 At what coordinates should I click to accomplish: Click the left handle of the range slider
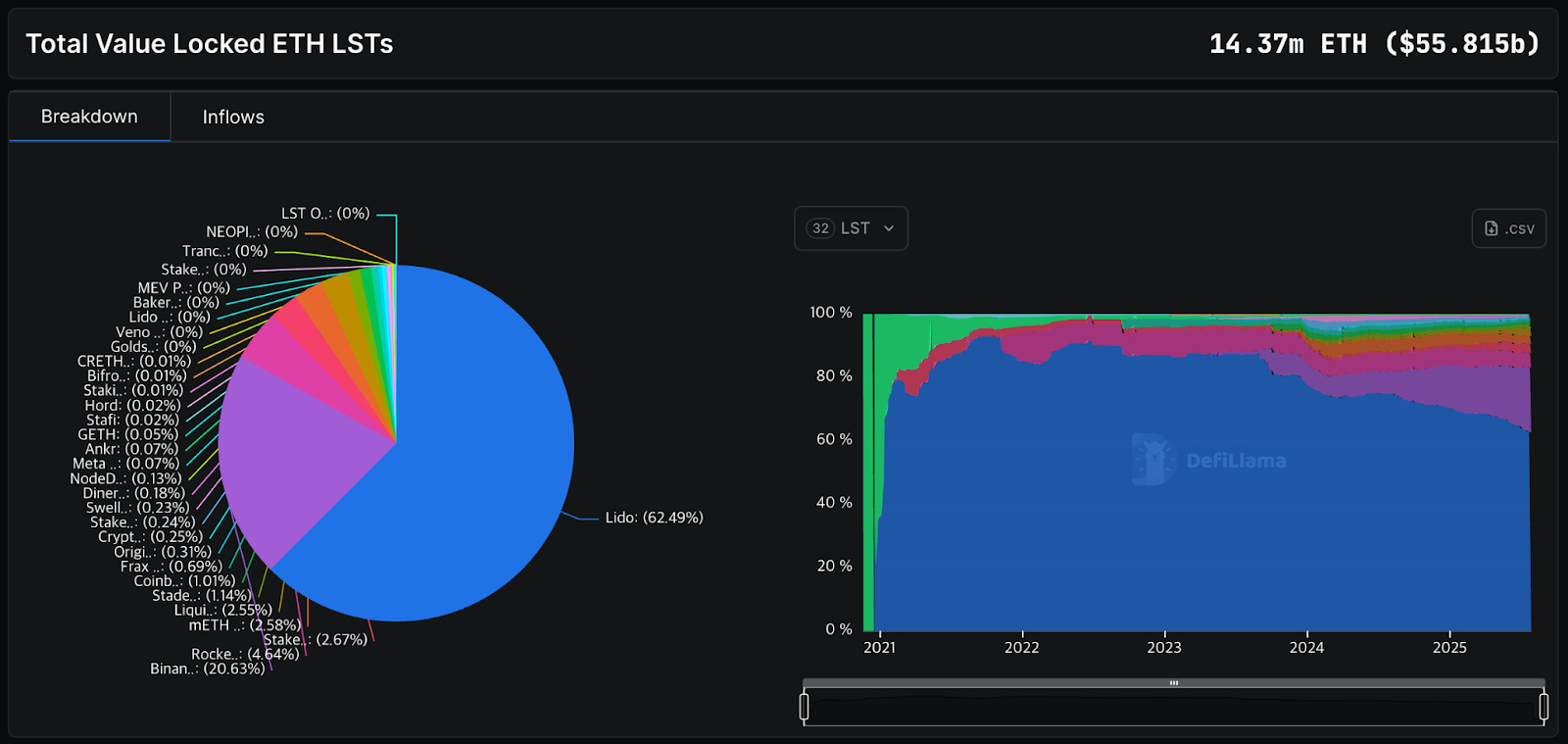point(805,706)
